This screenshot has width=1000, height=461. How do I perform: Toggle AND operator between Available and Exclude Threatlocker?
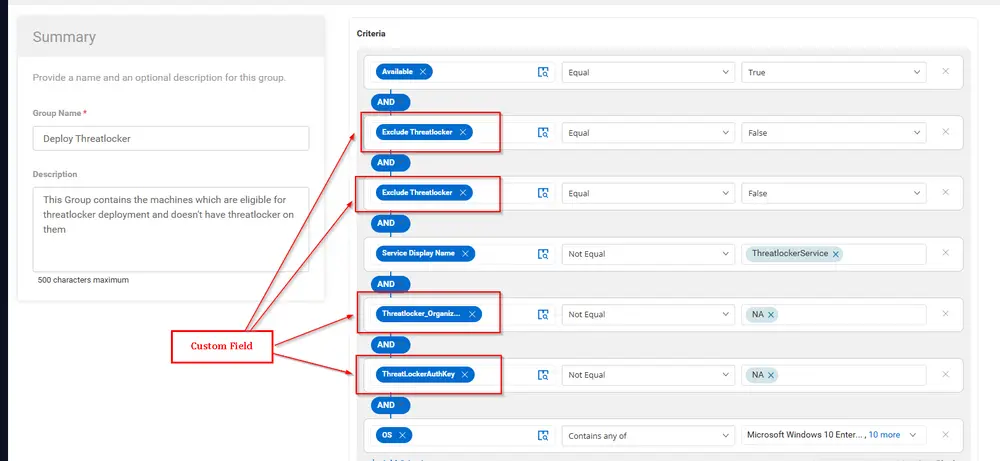390,102
